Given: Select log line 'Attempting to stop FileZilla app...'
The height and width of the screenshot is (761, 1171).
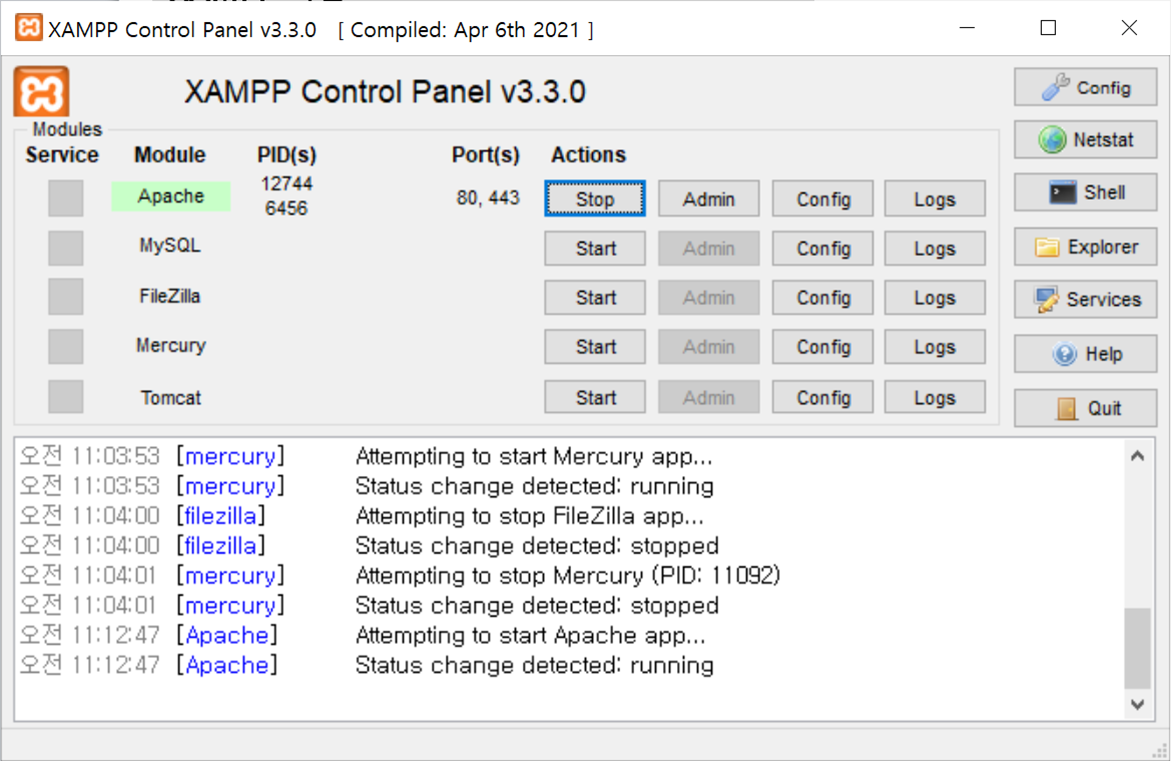Looking at the screenshot, I should 529,516.
